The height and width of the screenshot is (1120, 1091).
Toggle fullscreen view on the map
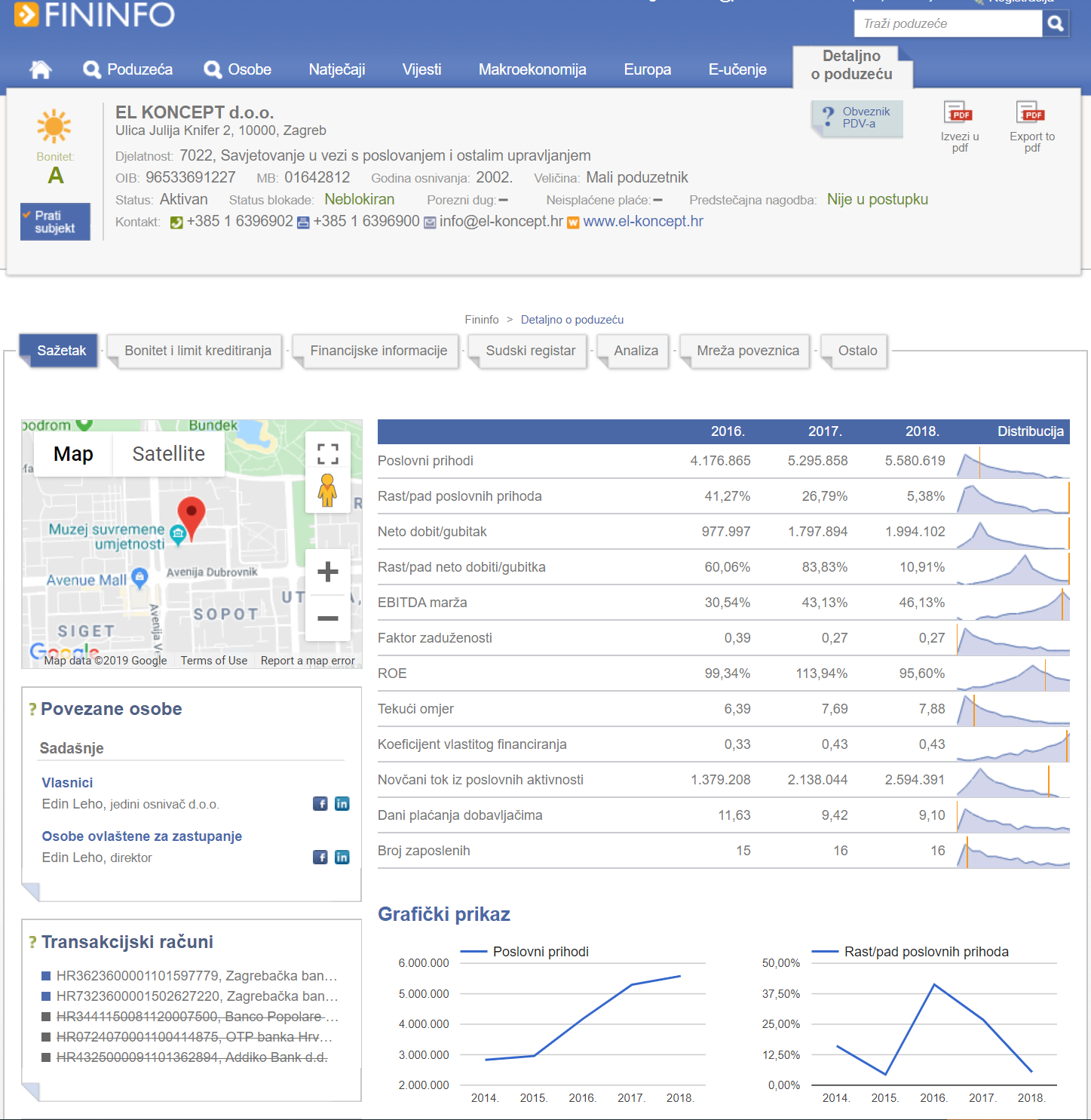(x=327, y=454)
